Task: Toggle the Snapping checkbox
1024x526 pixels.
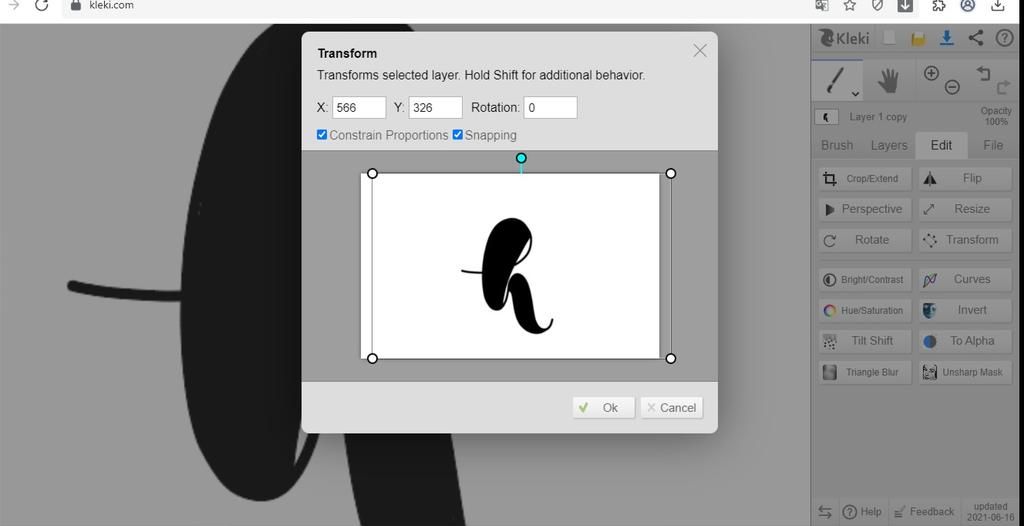Action: point(457,135)
